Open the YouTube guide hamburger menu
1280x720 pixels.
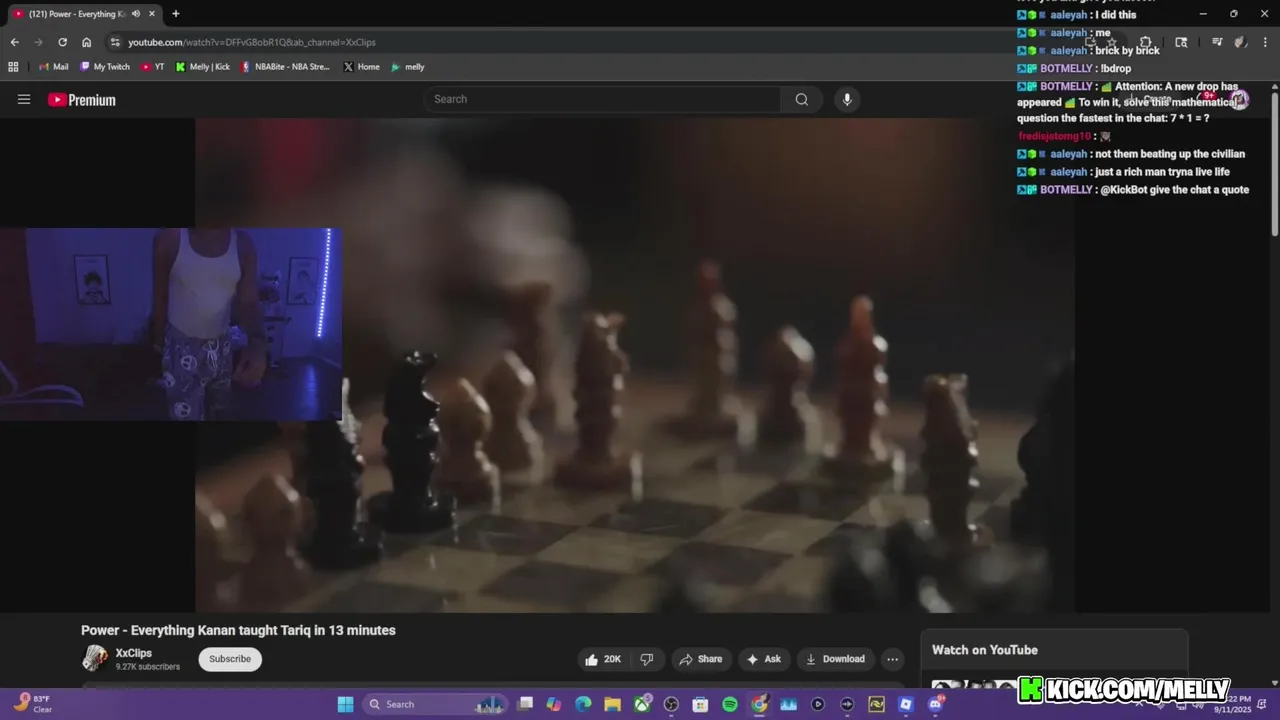coord(24,99)
